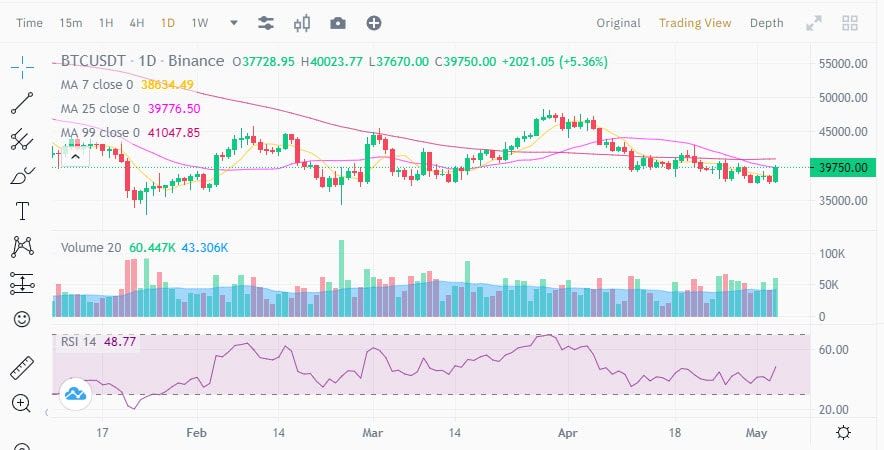Toggle fullscreen chart mode
884x450 pixels.
[814, 23]
